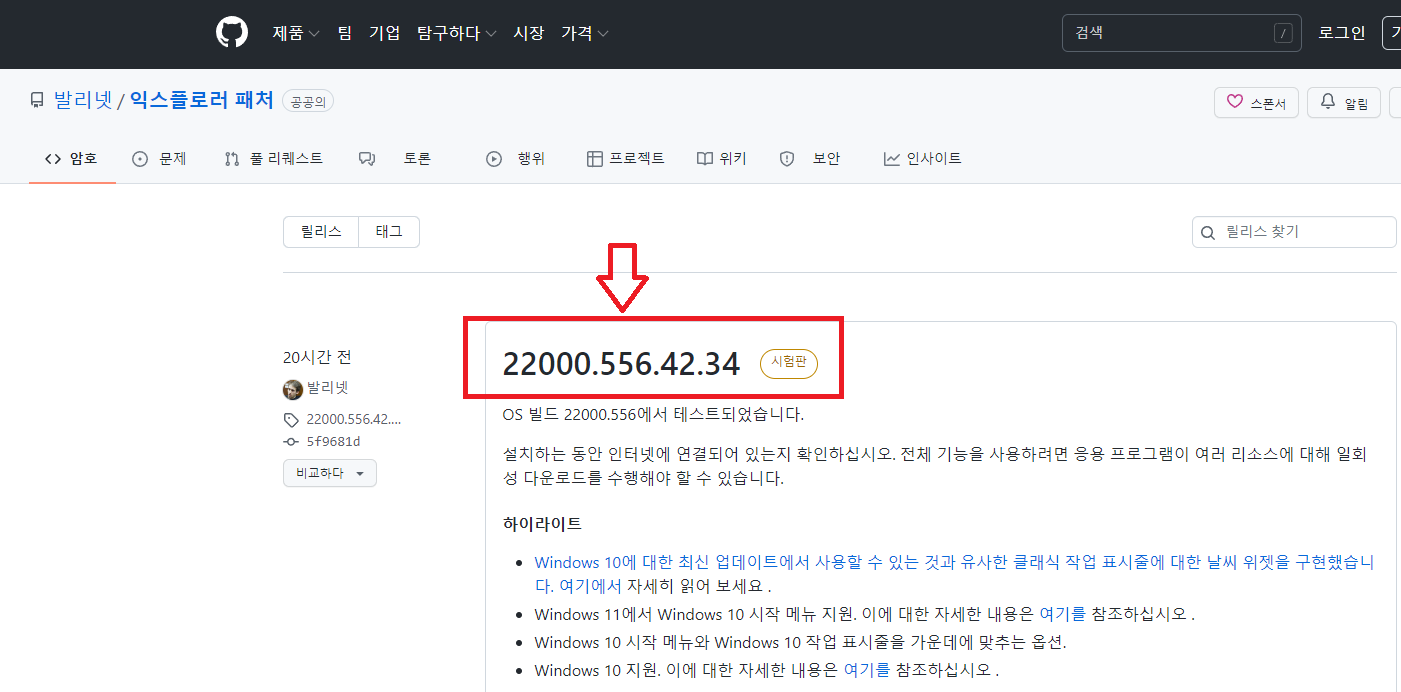
Task: Click the tag icon beside 22000.556.42....
Action: coord(291,420)
